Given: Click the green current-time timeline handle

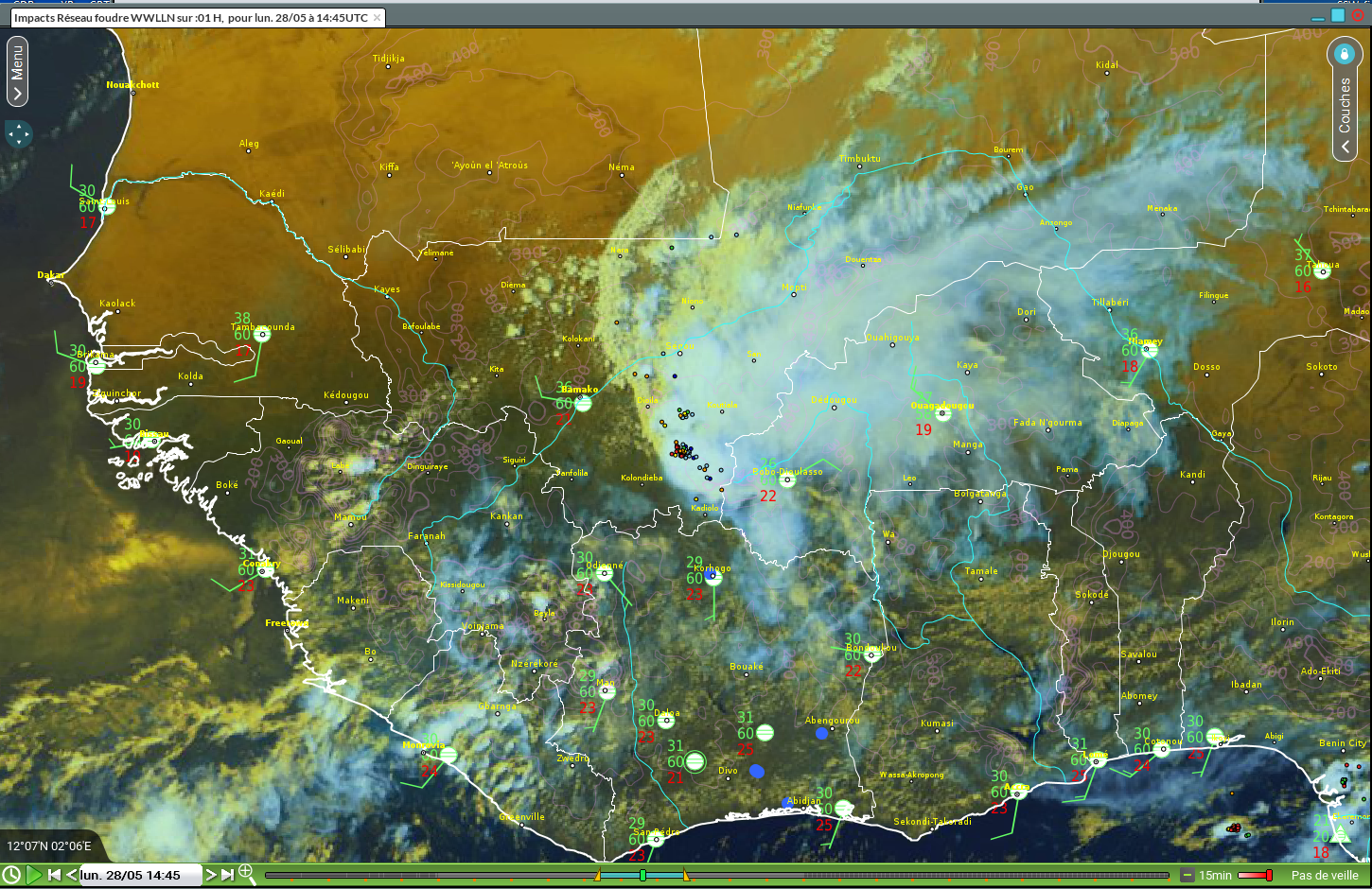Looking at the screenshot, I should (642, 876).
